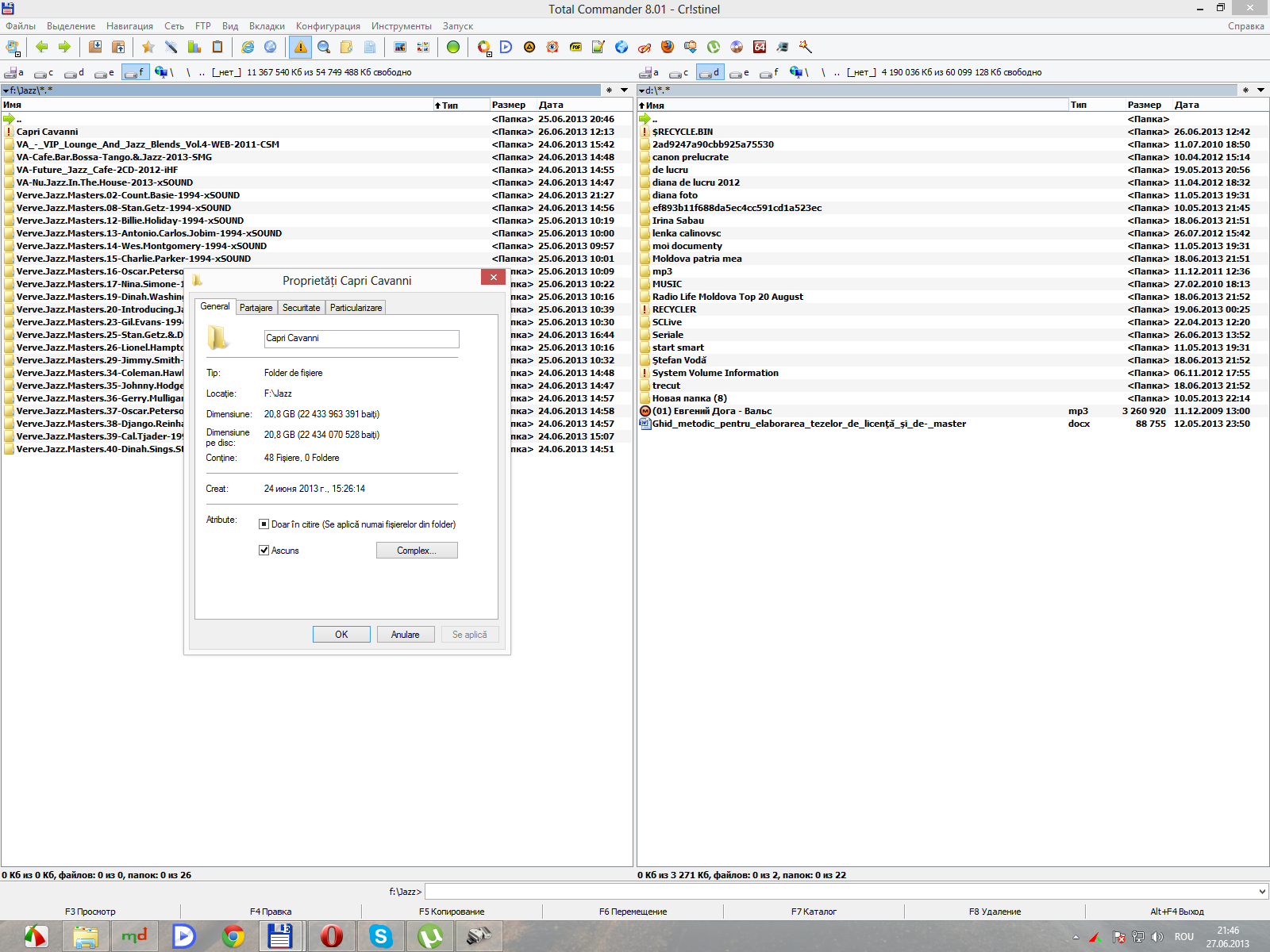1270x952 pixels.
Task: Click the Complex... attributes button
Action: [x=417, y=551]
